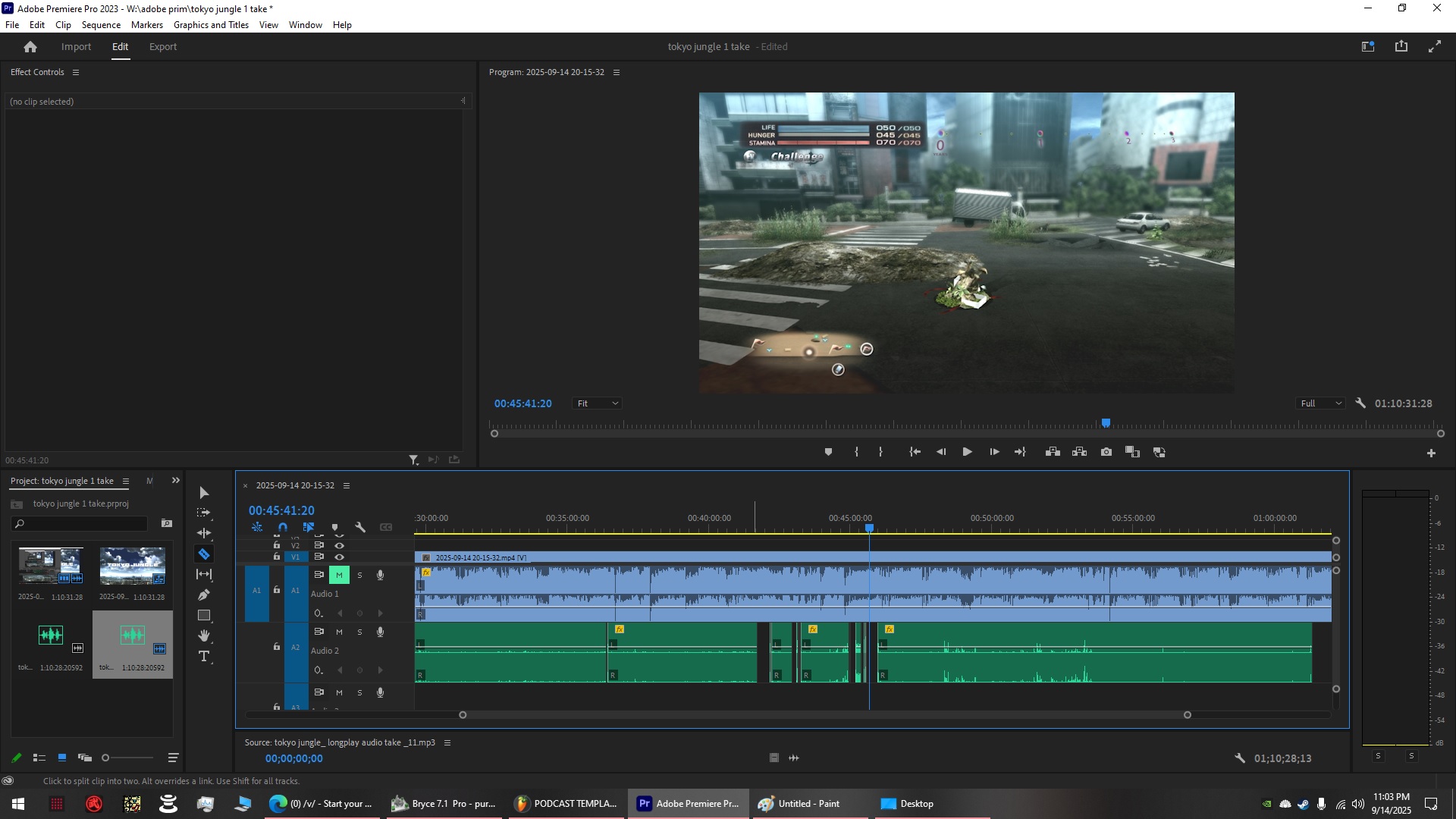Select the Track Select Forward tool

click(x=204, y=513)
